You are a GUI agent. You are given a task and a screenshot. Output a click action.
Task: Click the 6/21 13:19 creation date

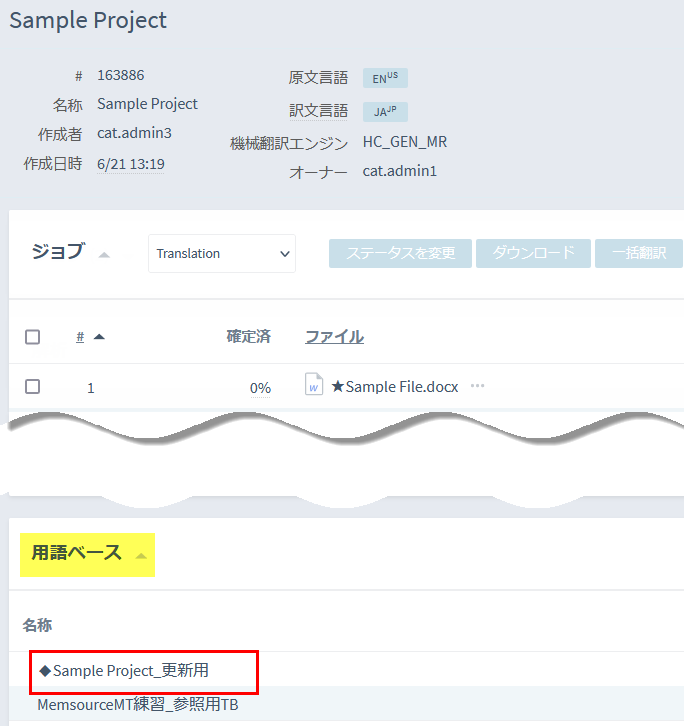click(131, 164)
